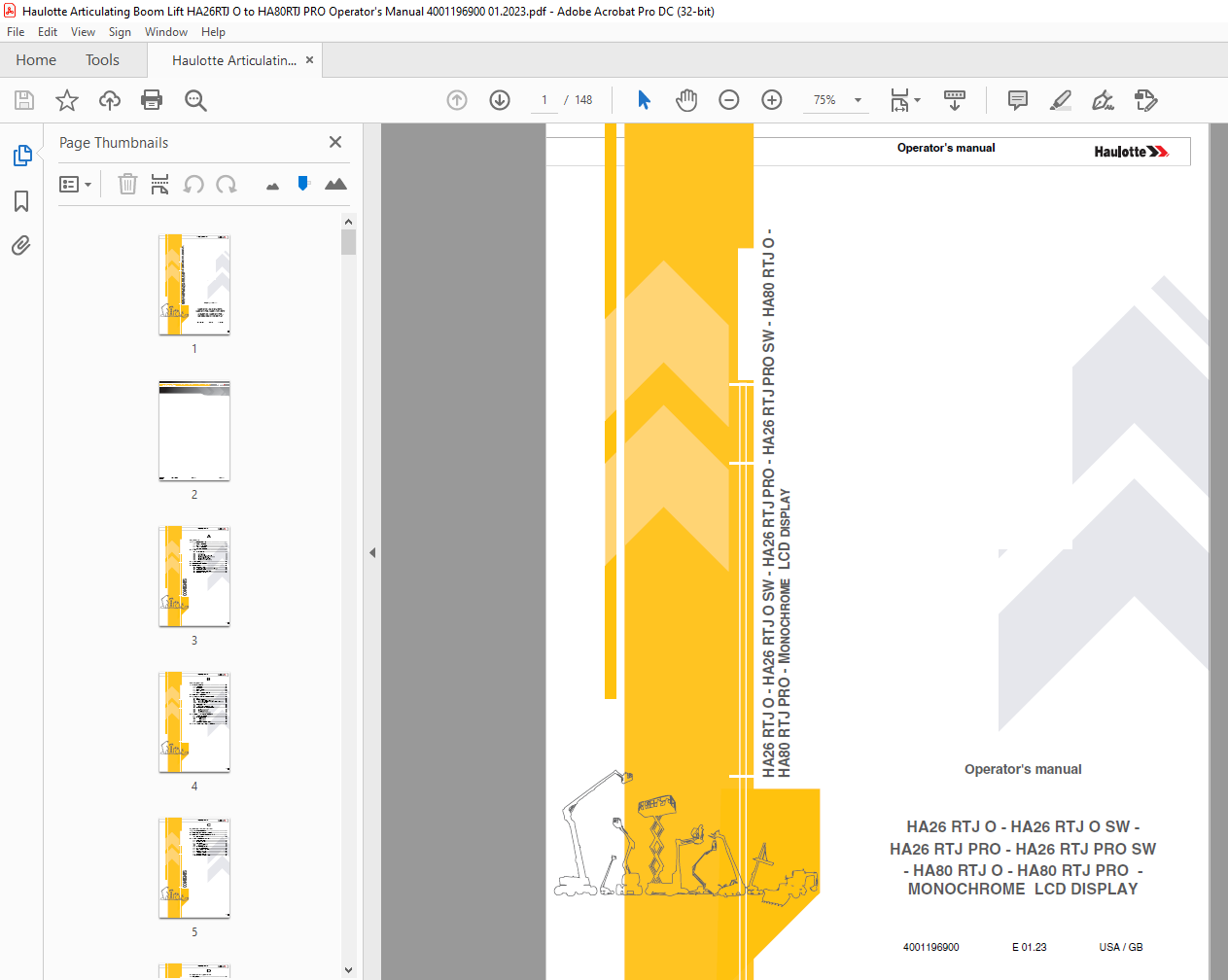Enlarge thumbnails with large mountain icon
Image resolution: width=1228 pixels, height=980 pixels.
coord(335,184)
